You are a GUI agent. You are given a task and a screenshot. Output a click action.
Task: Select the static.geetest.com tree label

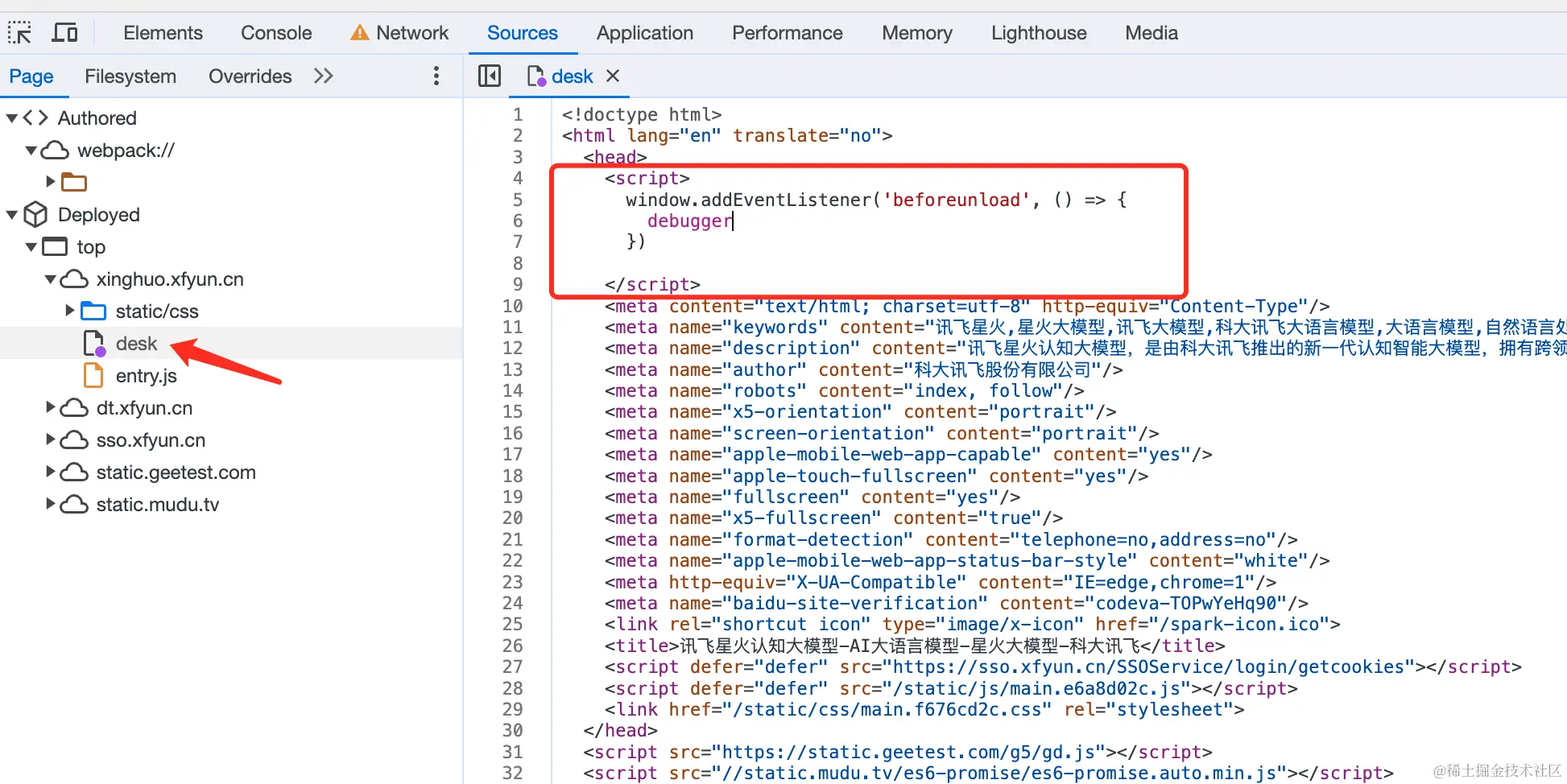pyautogui.click(x=176, y=472)
